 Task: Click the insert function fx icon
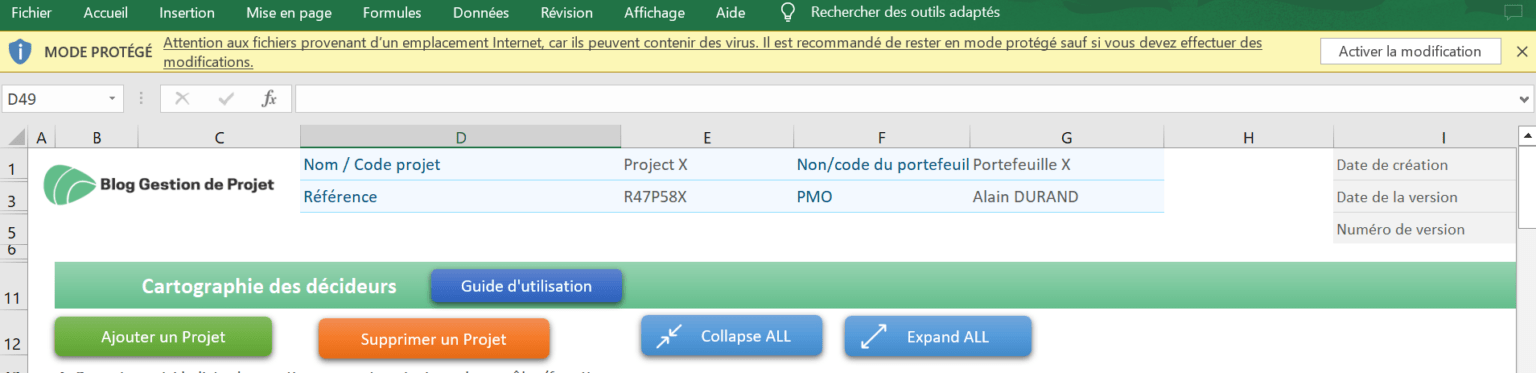[x=269, y=99]
